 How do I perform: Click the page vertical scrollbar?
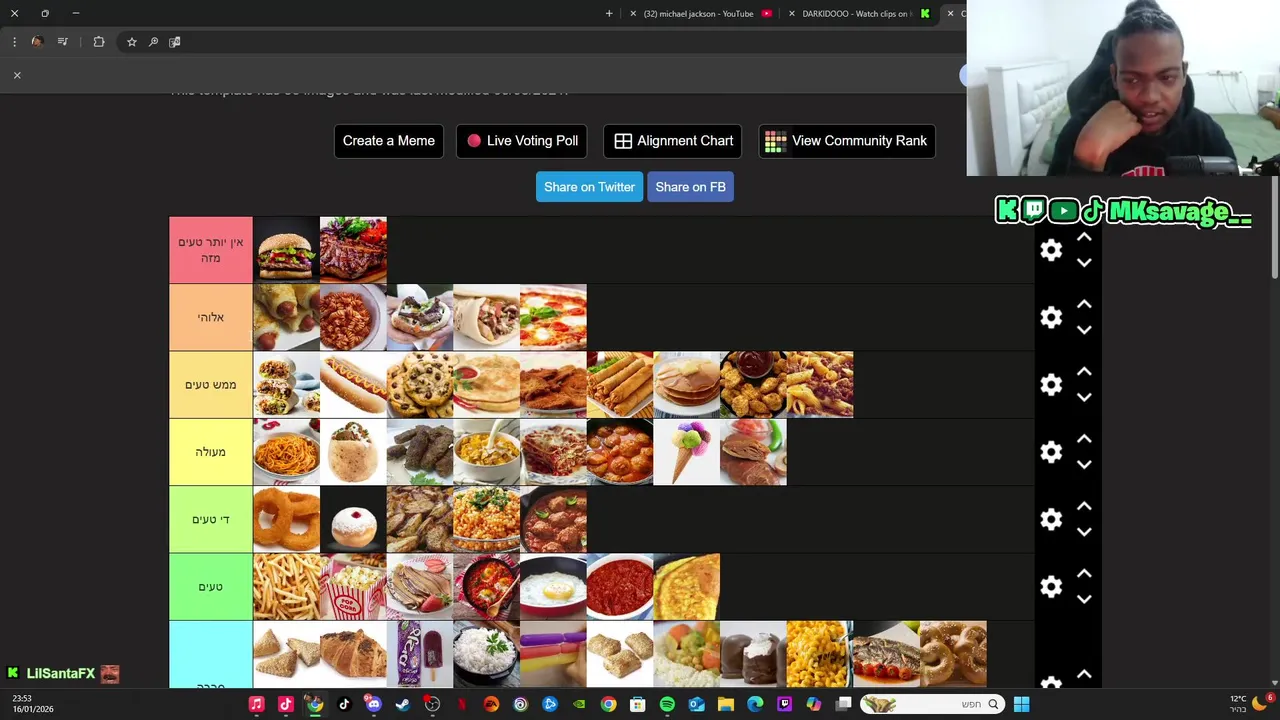pos(1274,228)
